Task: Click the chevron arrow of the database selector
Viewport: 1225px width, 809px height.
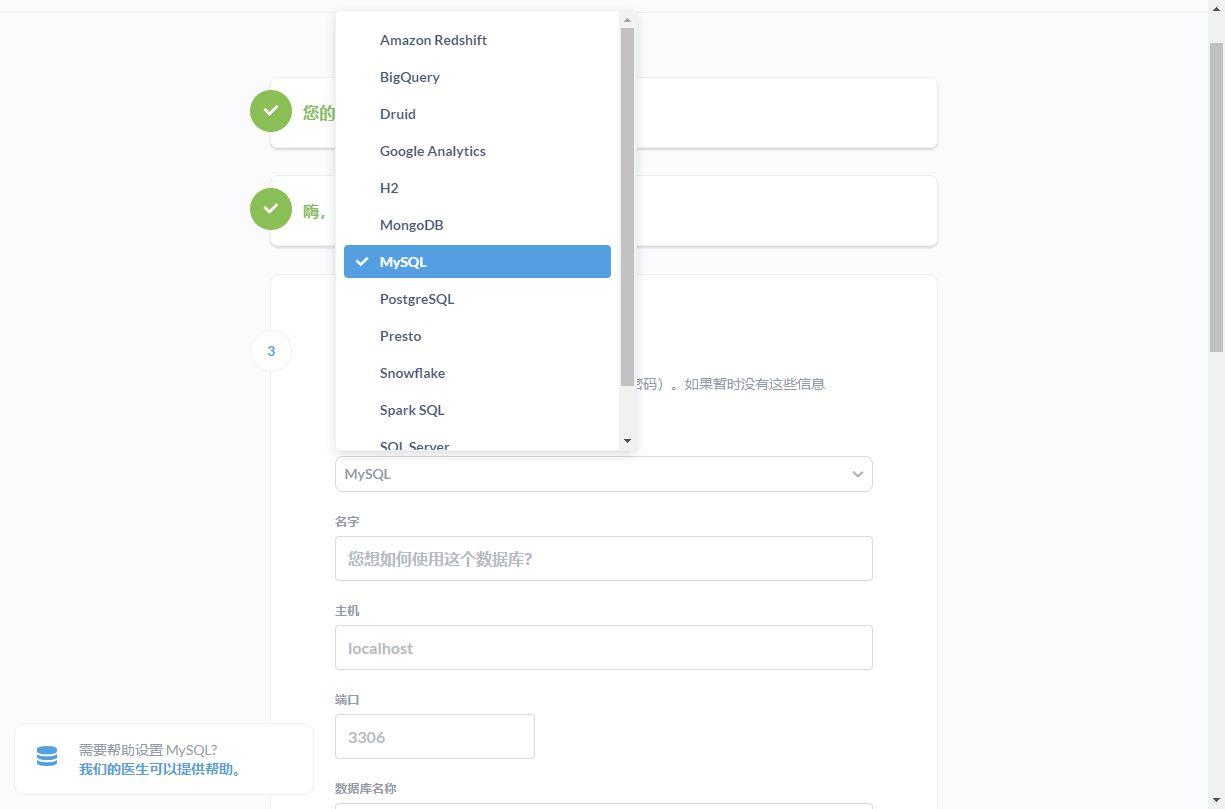Action: [x=857, y=474]
